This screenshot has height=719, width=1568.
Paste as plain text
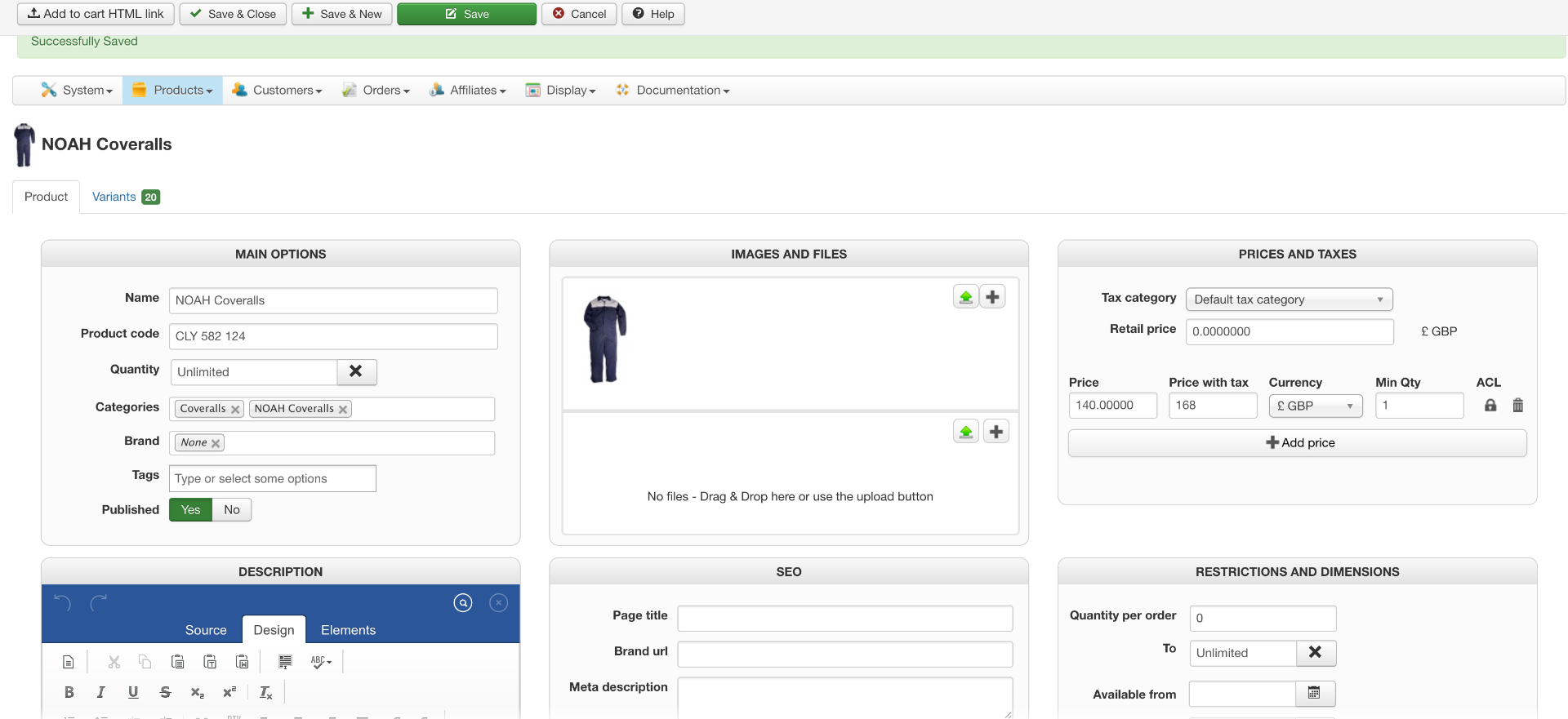point(210,662)
